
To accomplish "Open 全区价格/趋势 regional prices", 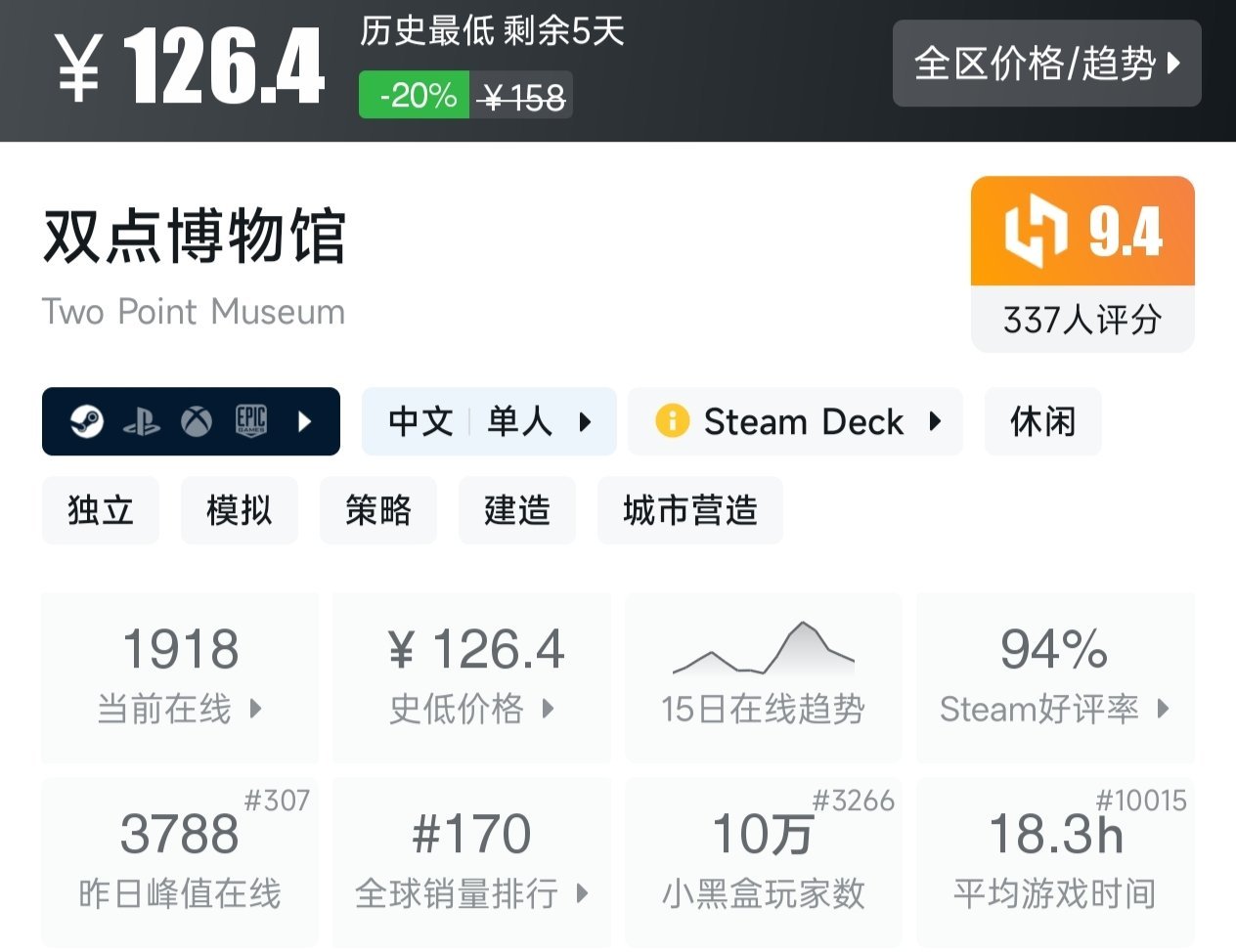I will click(x=1046, y=64).
